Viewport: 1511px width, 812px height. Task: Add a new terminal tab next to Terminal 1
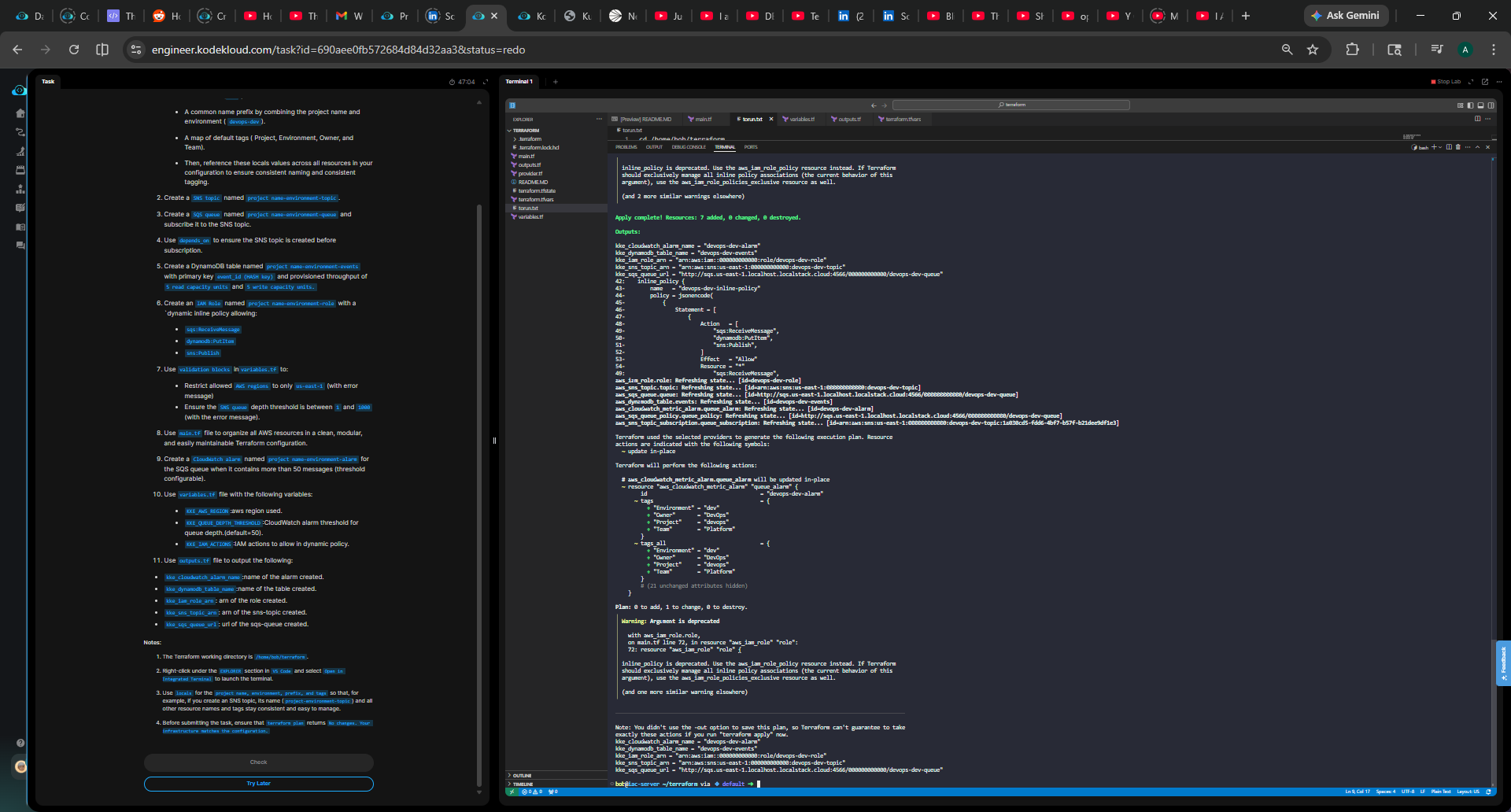pos(555,82)
